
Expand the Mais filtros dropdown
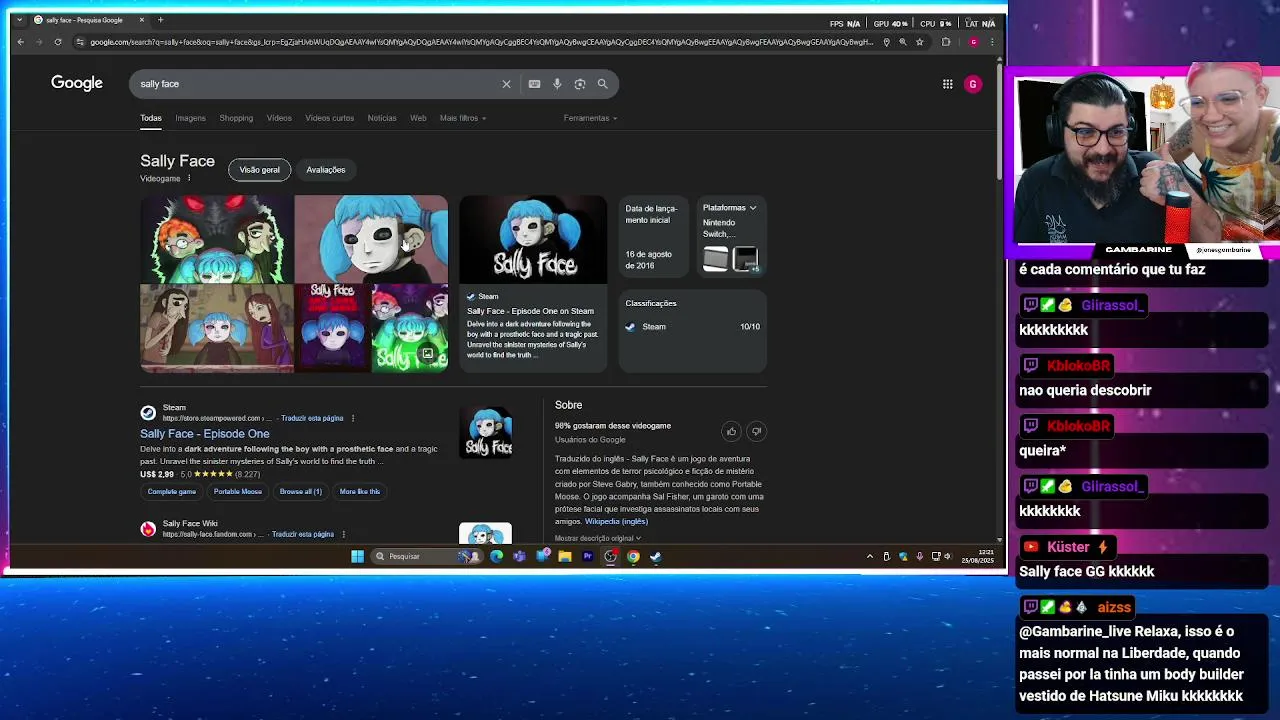click(x=463, y=118)
